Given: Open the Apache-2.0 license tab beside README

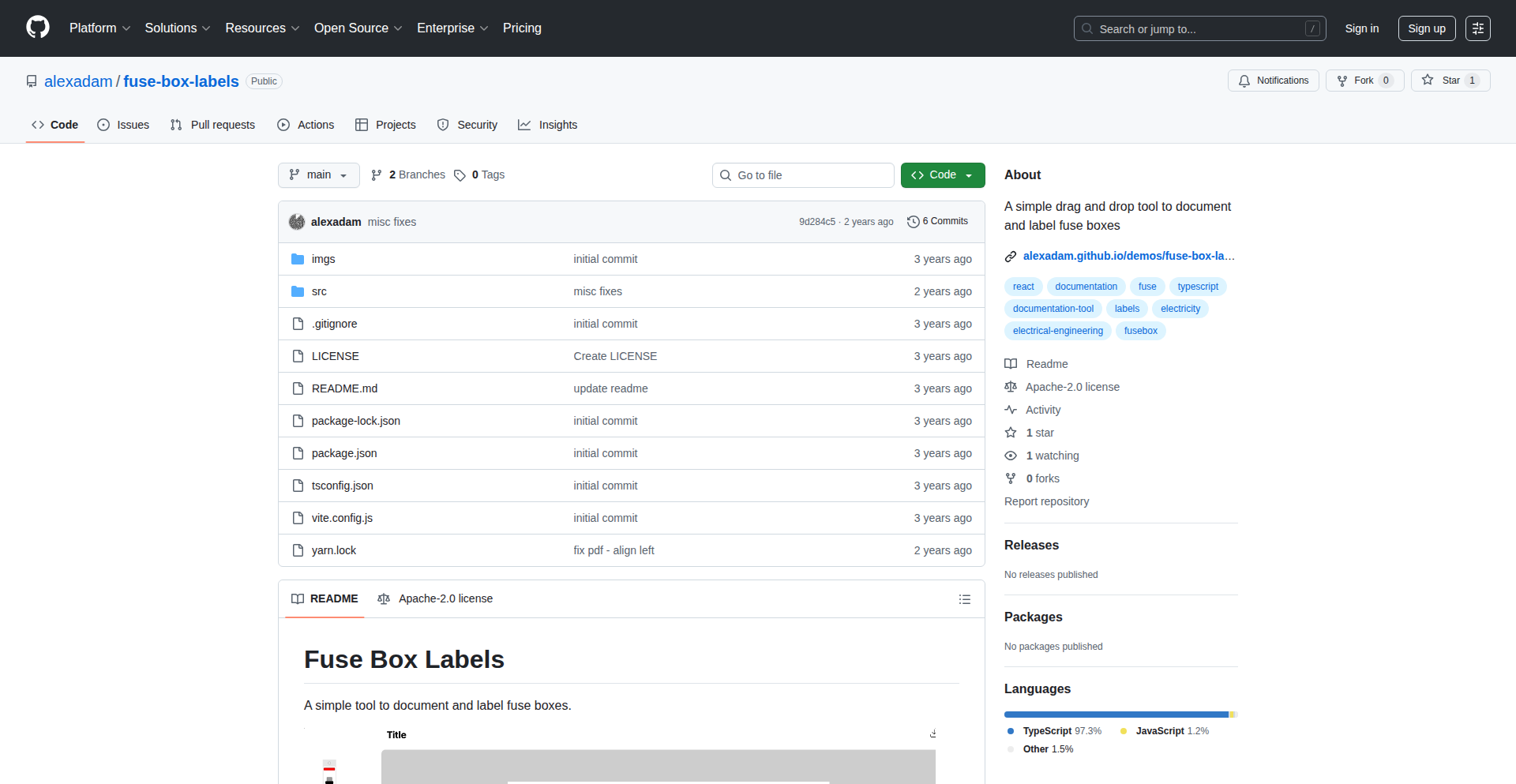Looking at the screenshot, I should [x=435, y=599].
